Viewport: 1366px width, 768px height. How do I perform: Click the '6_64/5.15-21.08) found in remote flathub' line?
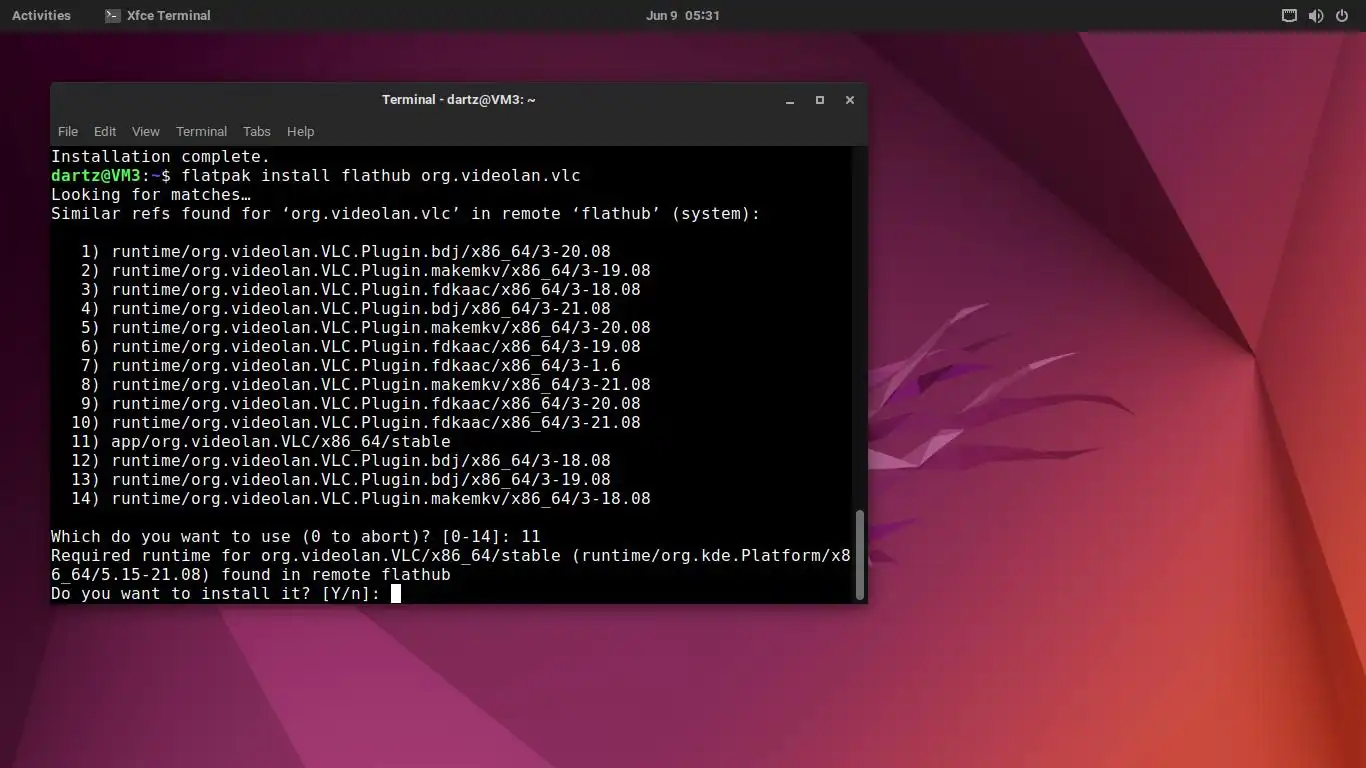(x=251, y=575)
